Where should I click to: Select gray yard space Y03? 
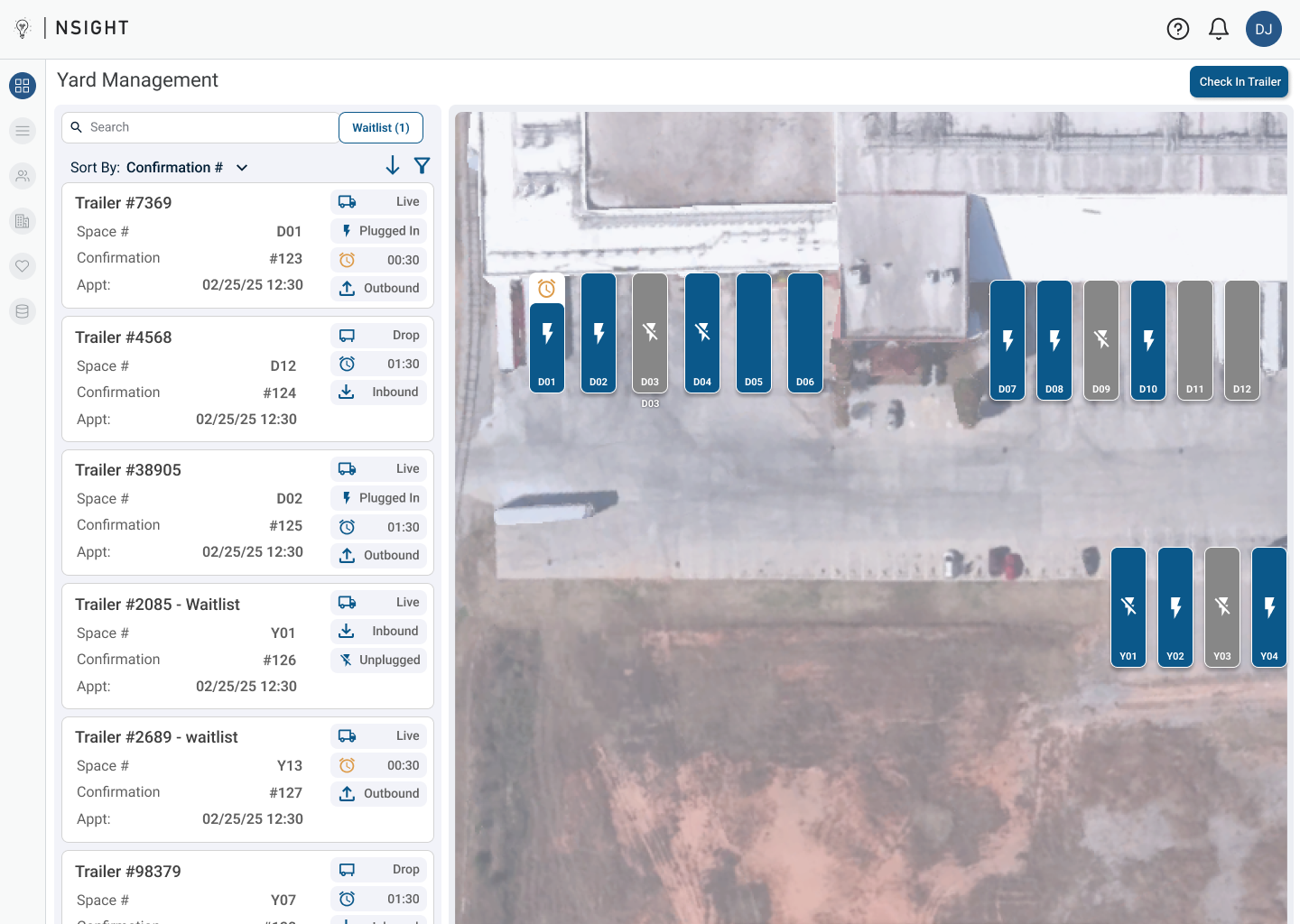pos(1222,607)
